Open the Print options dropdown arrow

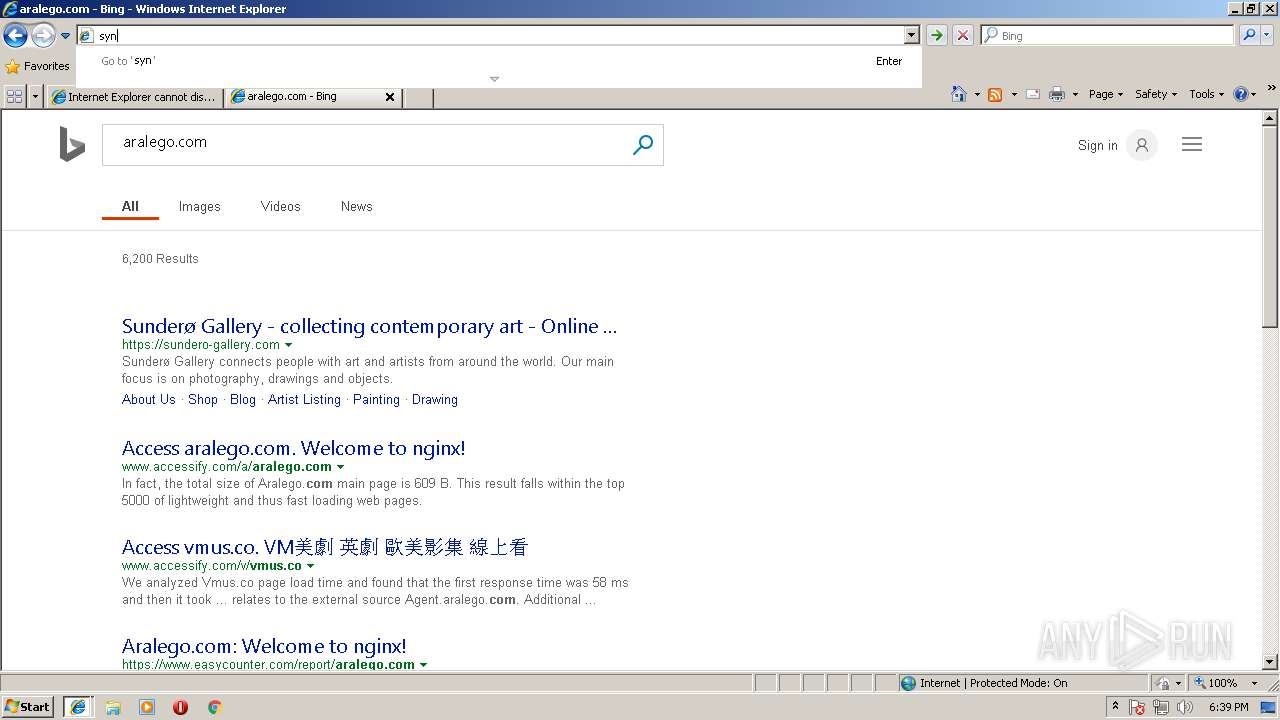click(1075, 94)
